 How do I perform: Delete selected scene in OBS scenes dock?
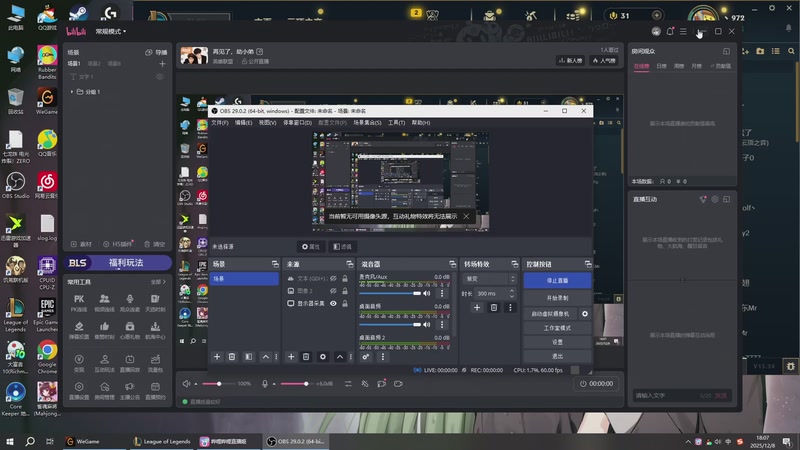[232, 357]
